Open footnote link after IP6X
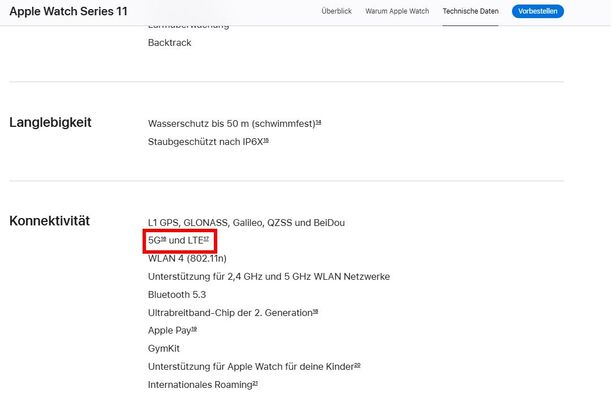The width and height of the screenshot is (611, 410). [x=266, y=140]
